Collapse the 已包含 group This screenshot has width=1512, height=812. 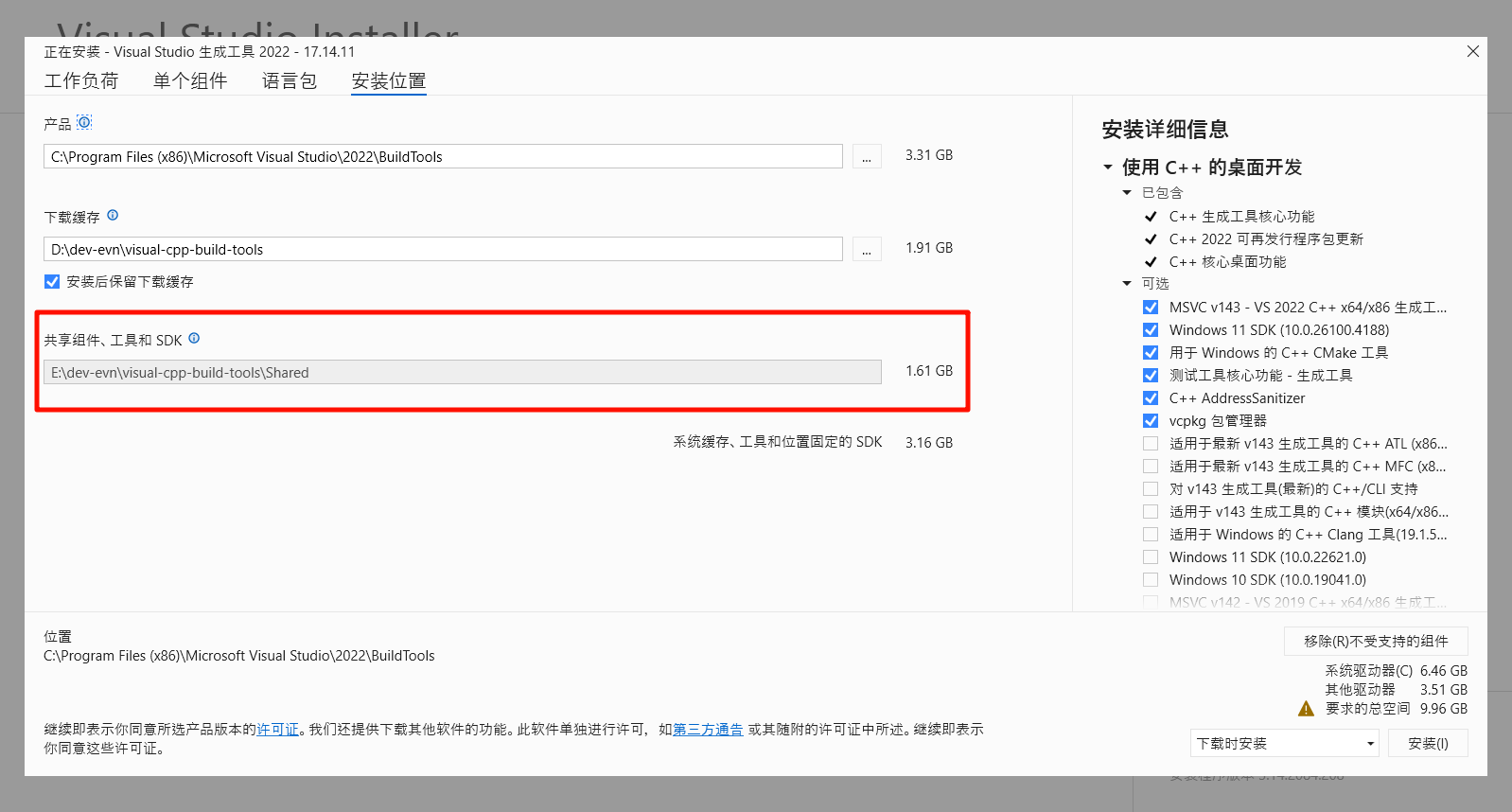click(x=1127, y=192)
